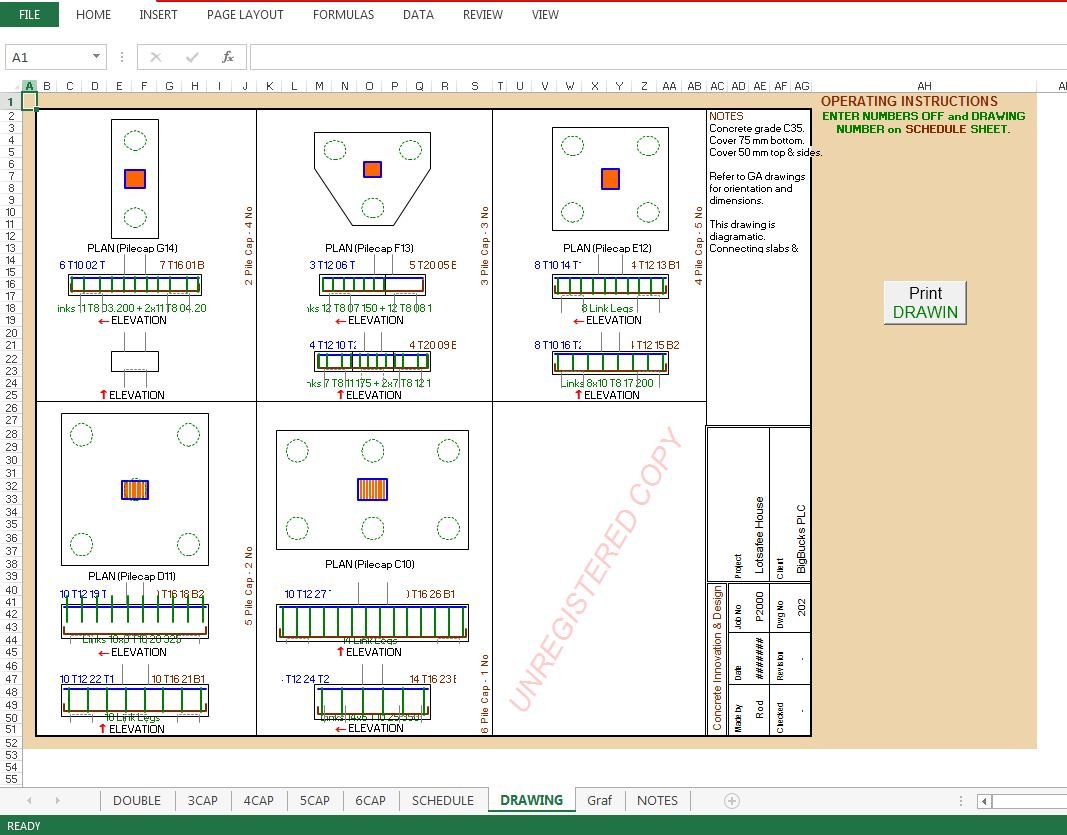Select the Graf sheet tab
The height and width of the screenshot is (835, 1067).
coord(600,800)
